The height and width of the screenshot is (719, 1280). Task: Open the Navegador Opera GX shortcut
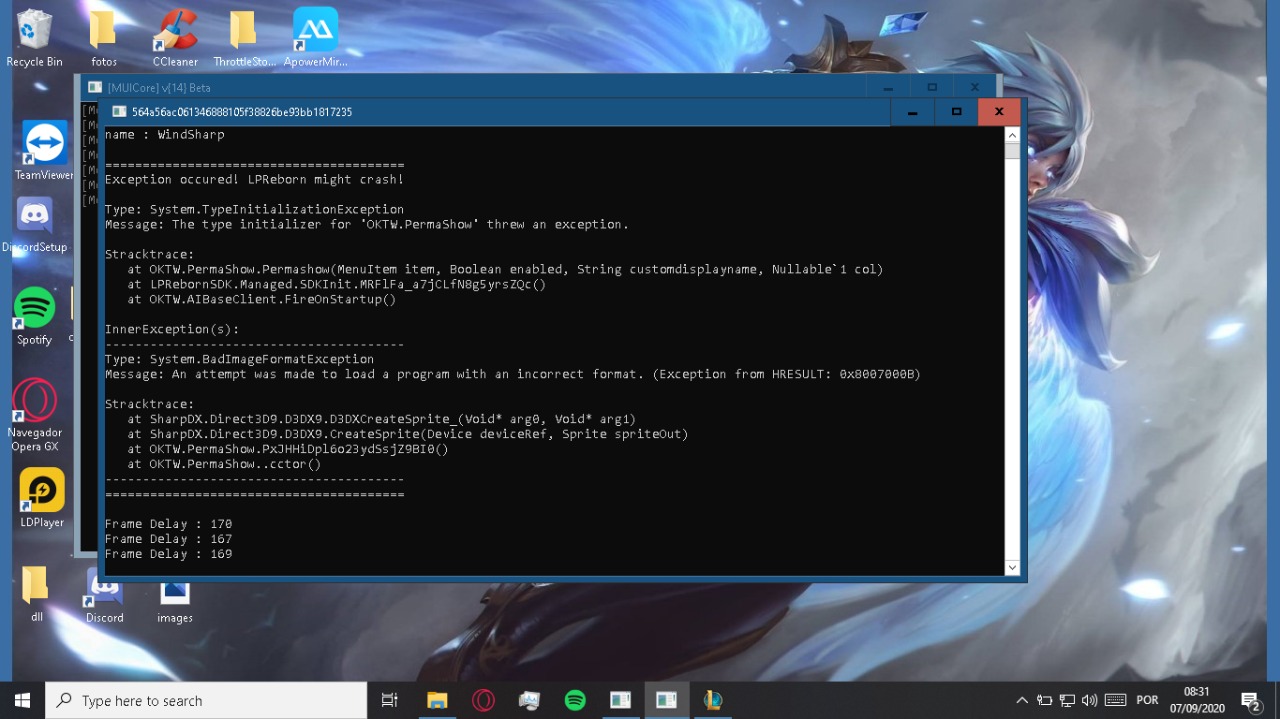[x=34, y=414]
